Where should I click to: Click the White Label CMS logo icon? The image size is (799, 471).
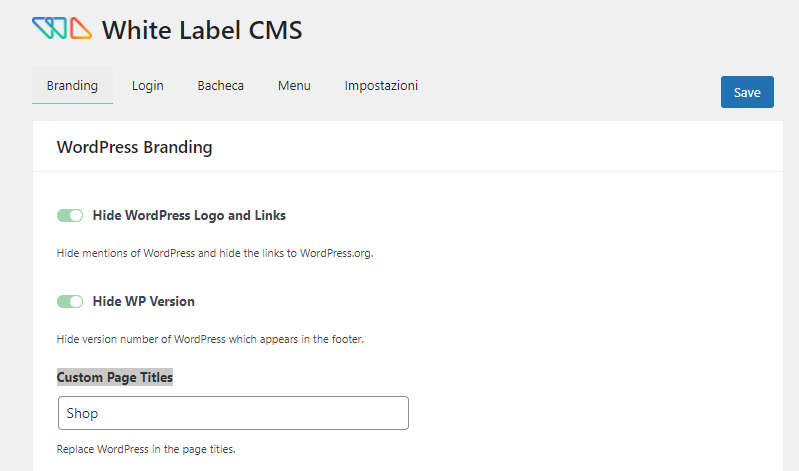(61, 29)
